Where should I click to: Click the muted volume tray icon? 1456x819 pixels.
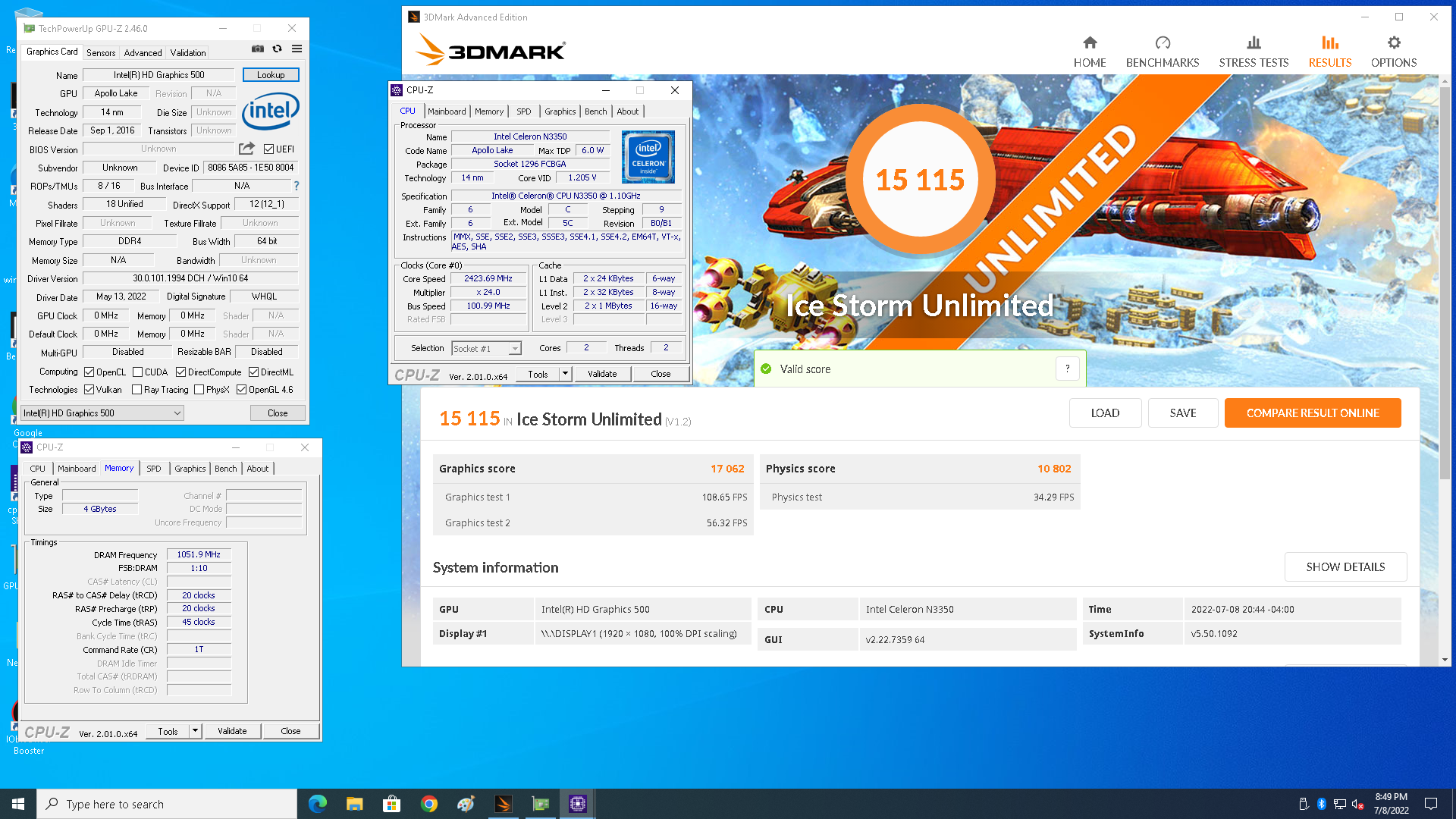(x=1358, y=804)
